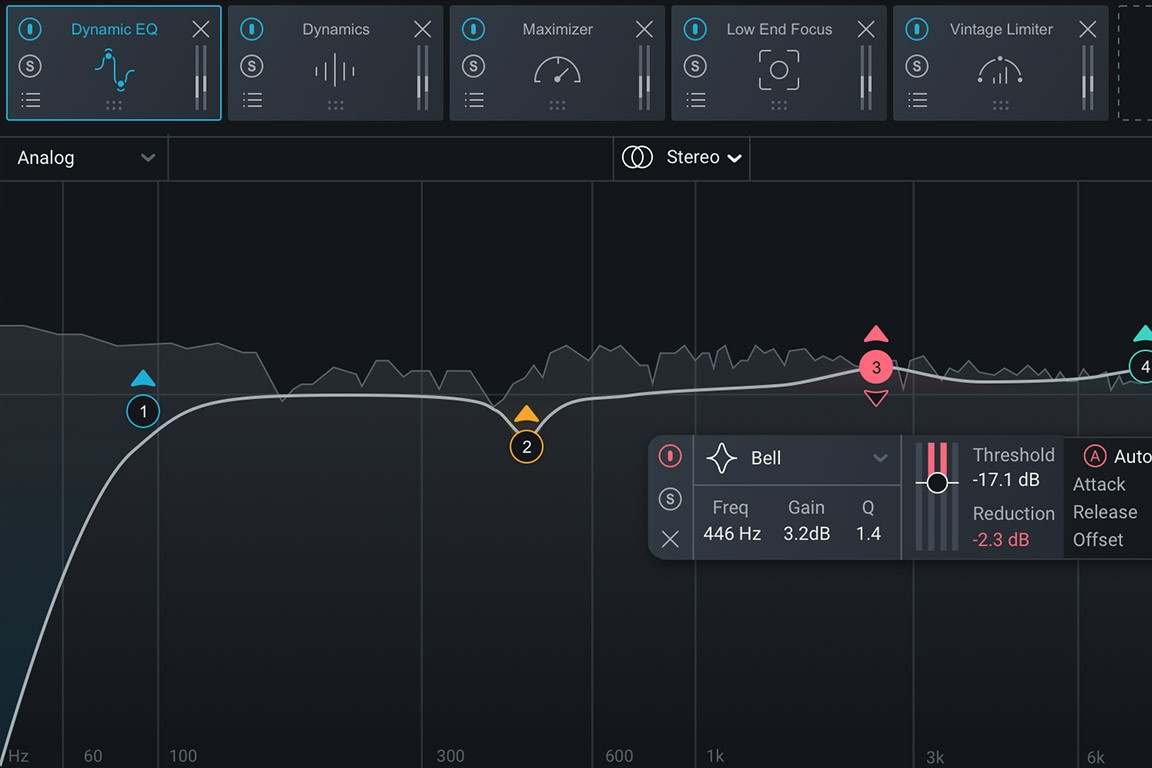
Task: Click the Release parameter label
Action: (1105, 512)
